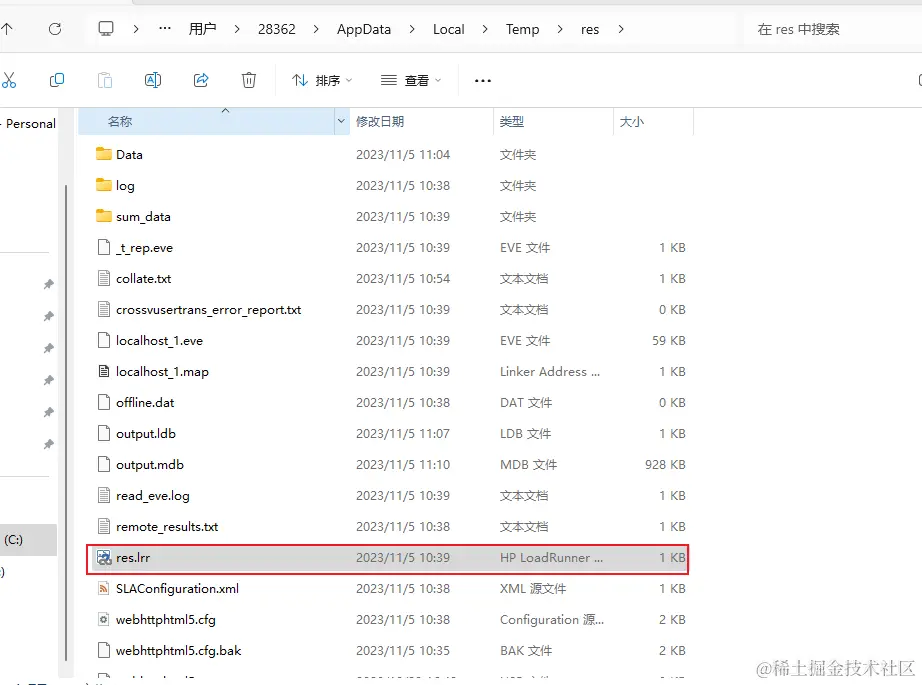922x685 pixels.
Task: Click the navigation pane vertical scrollbar
Action: (66, 423)
